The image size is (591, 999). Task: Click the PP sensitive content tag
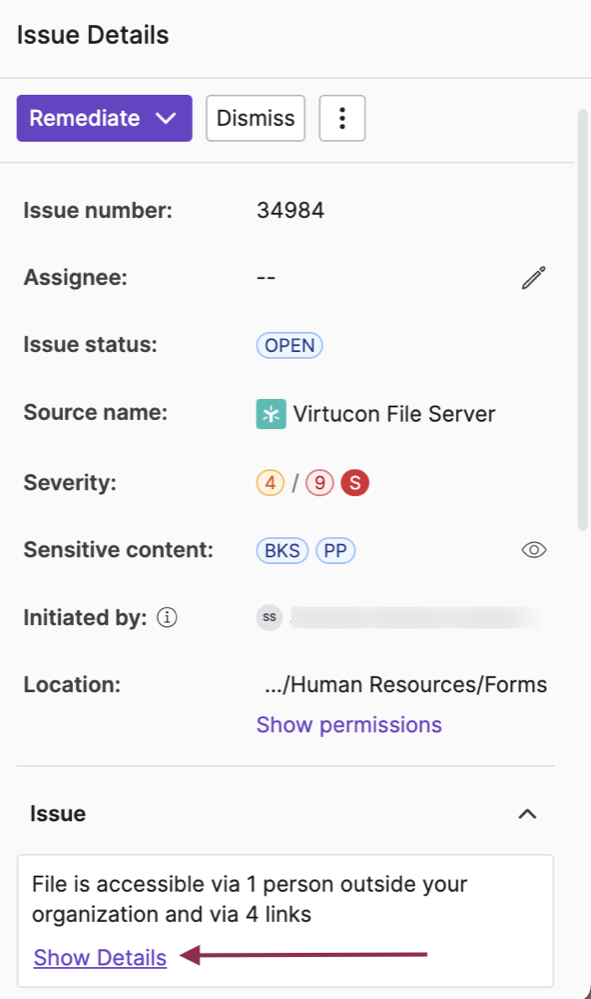[x=336, y=550]
